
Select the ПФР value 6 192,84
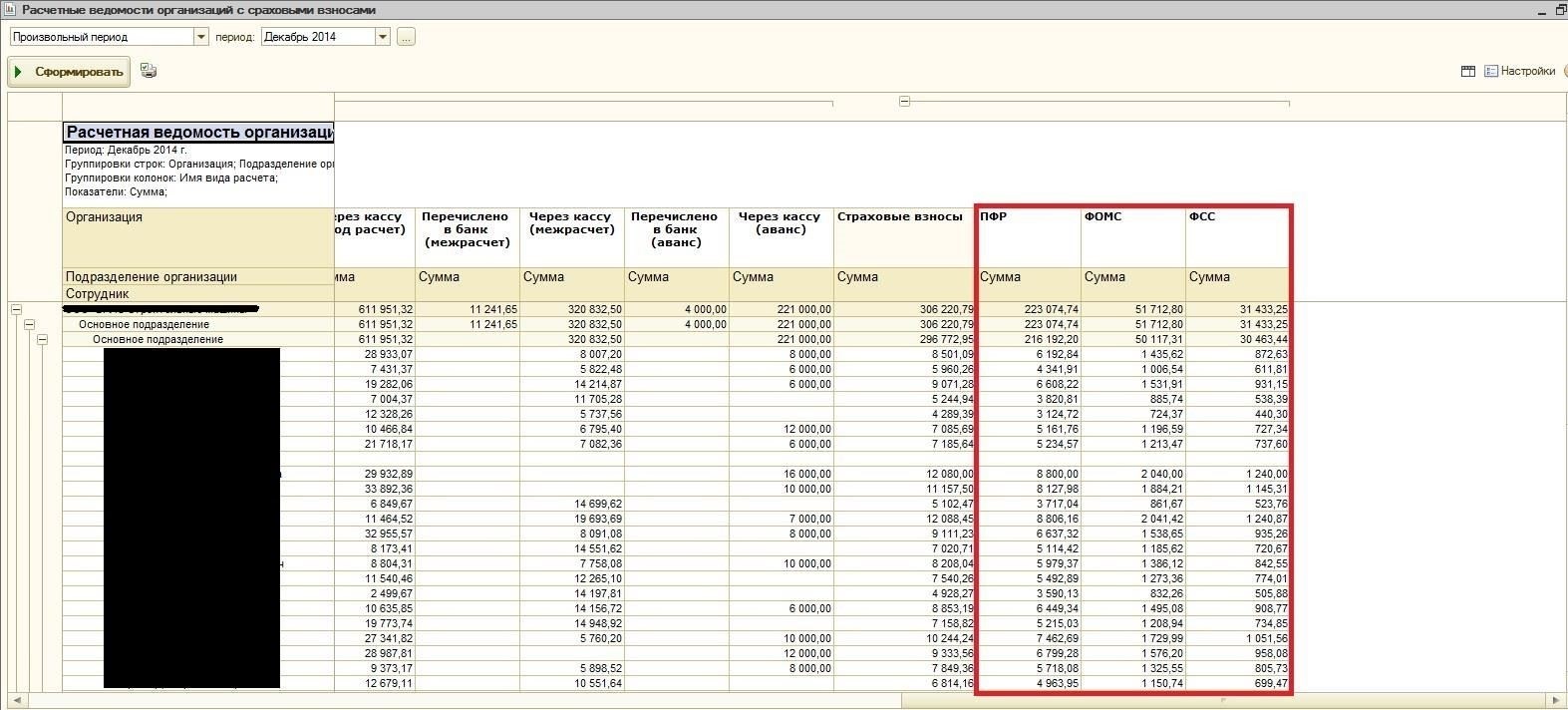click(1028, 355)
